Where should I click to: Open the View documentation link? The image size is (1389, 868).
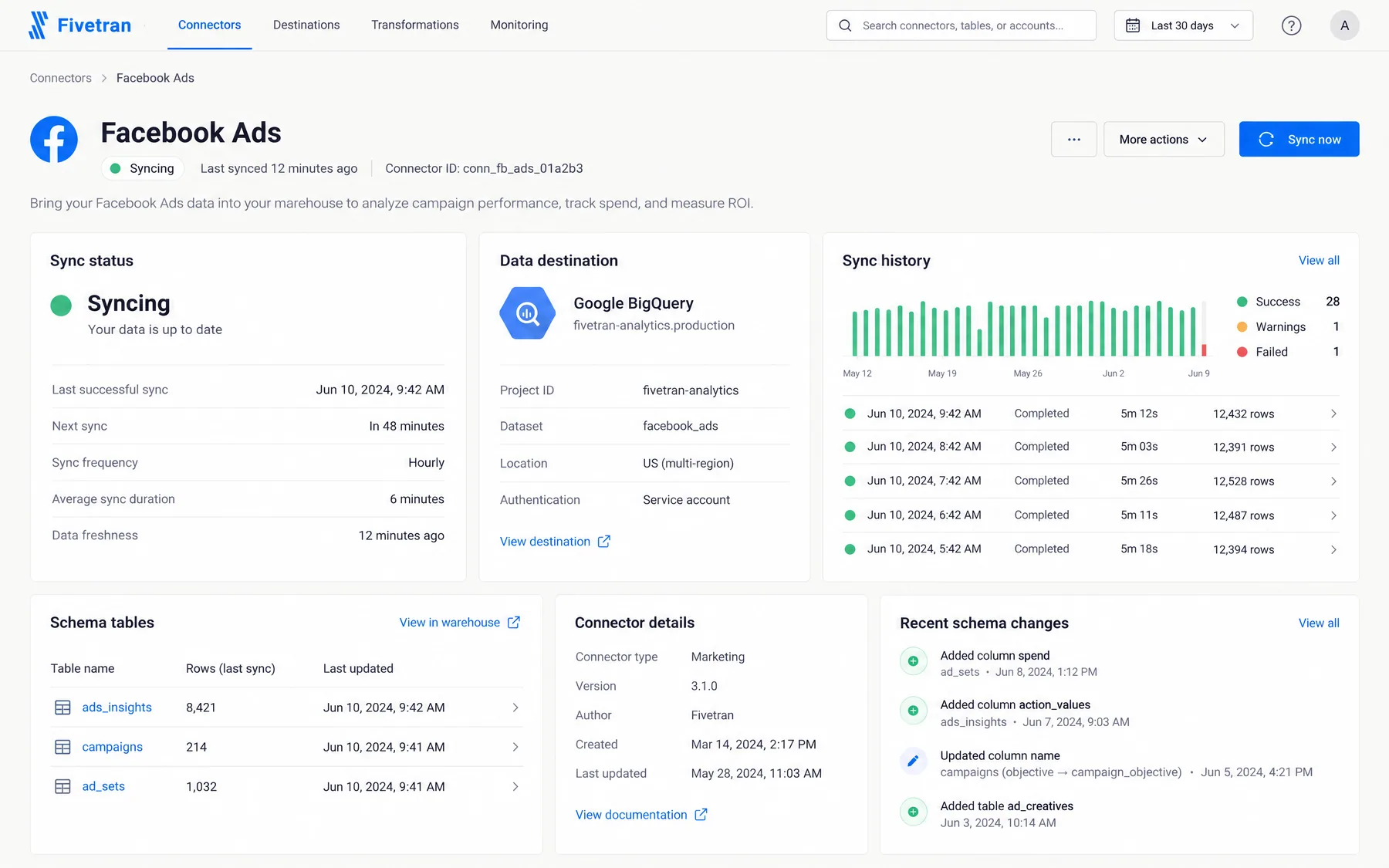641,815
